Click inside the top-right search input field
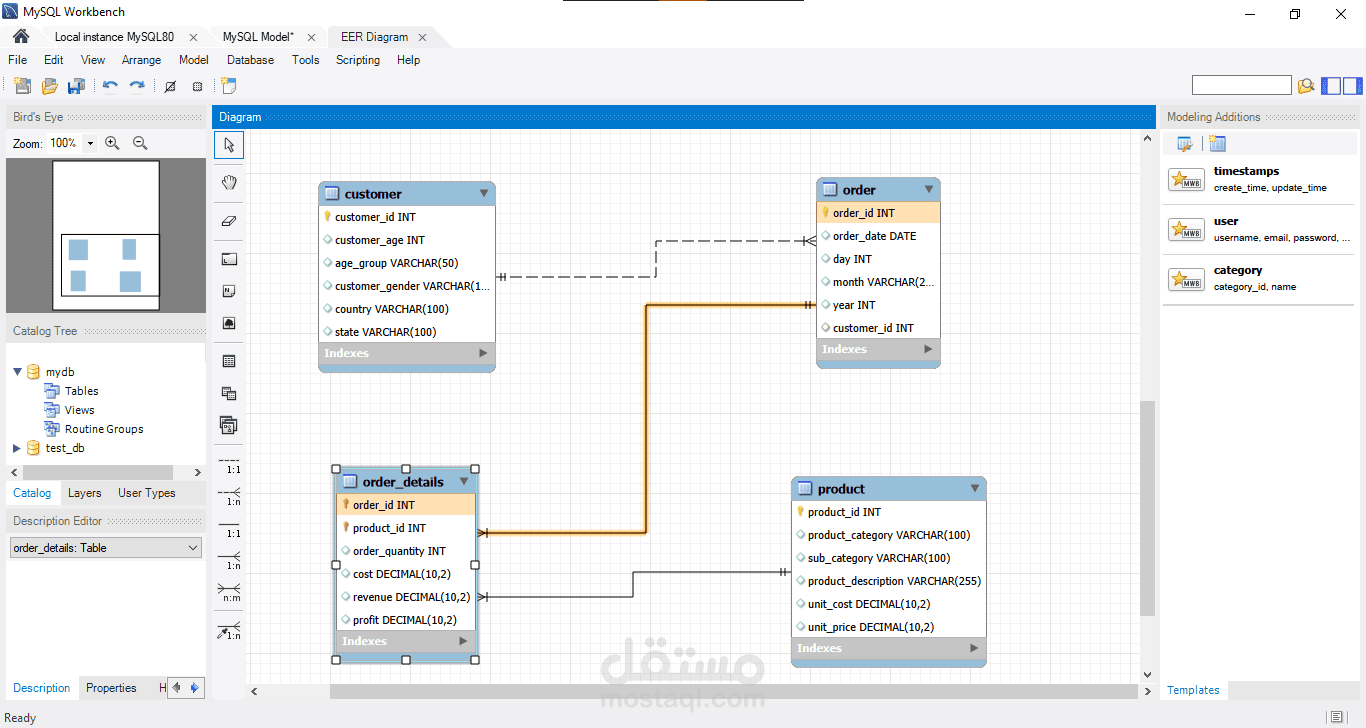The width and height of the screenshot is (1366, 728). point(1240,85)
